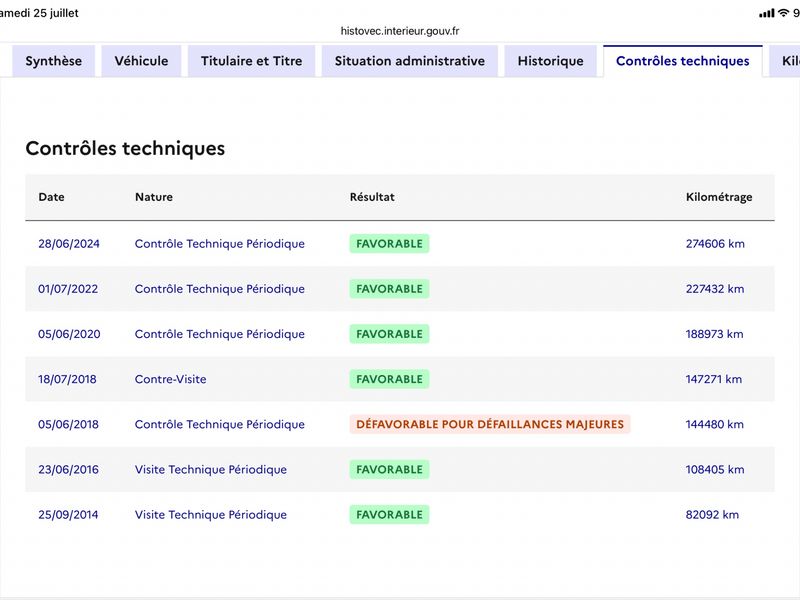Image resolution: width=800 pixels, height=600 pixels.
Task: Click mileage 274606 km
Action: [715, 244]
